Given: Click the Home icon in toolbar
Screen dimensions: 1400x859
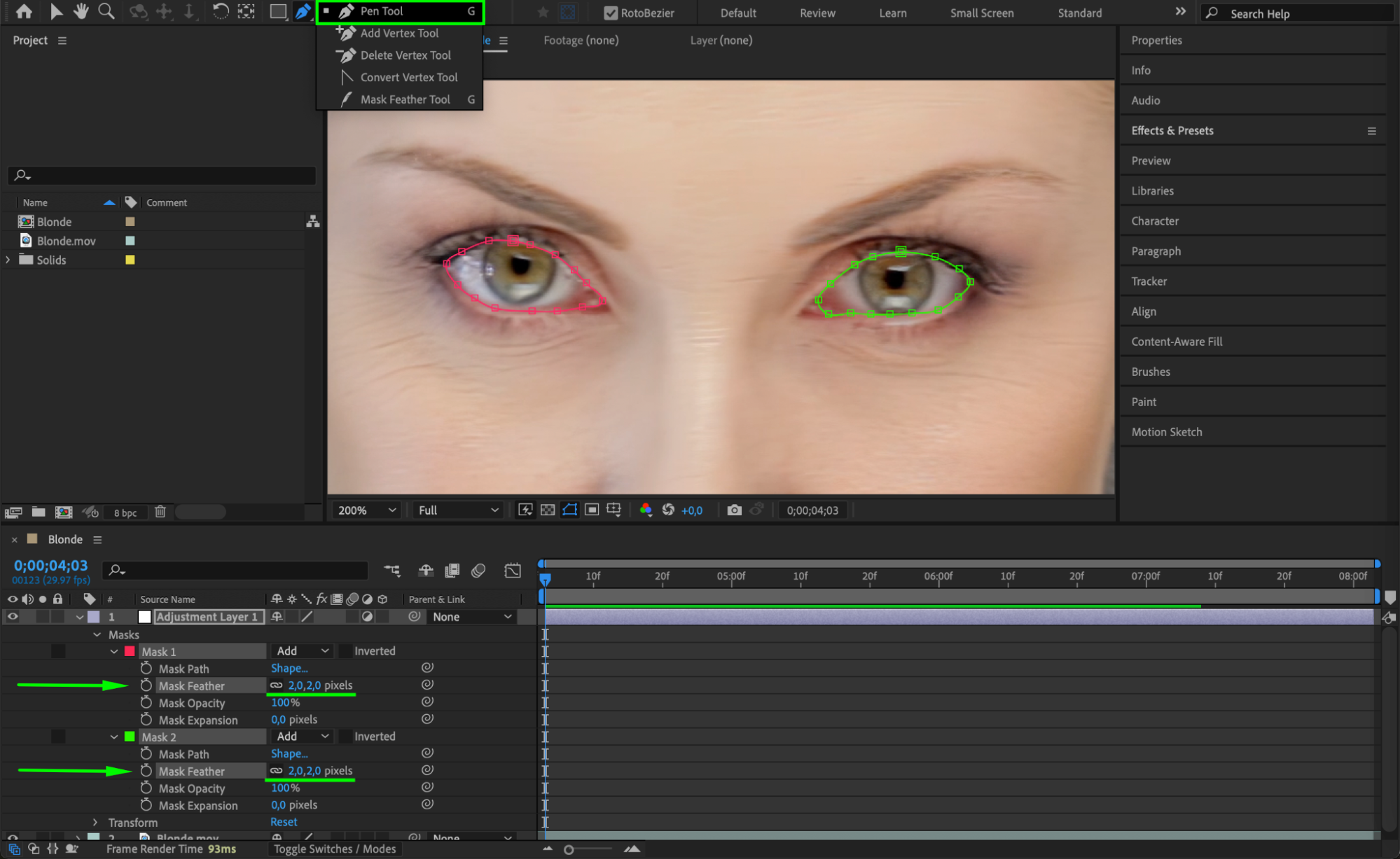Looking at the screenshot, I should tap(24, 11).
